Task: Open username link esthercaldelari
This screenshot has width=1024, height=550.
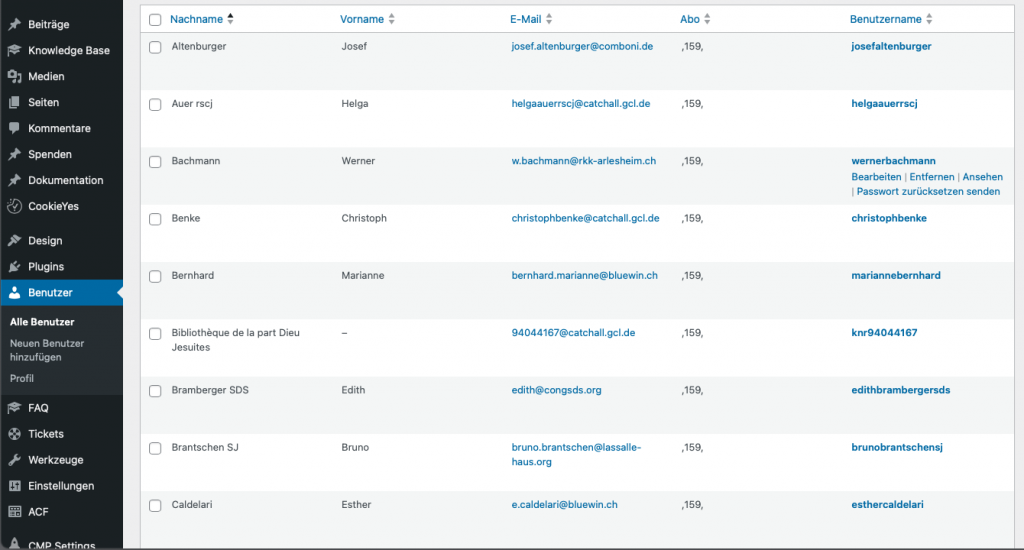Action: (887, 505)
